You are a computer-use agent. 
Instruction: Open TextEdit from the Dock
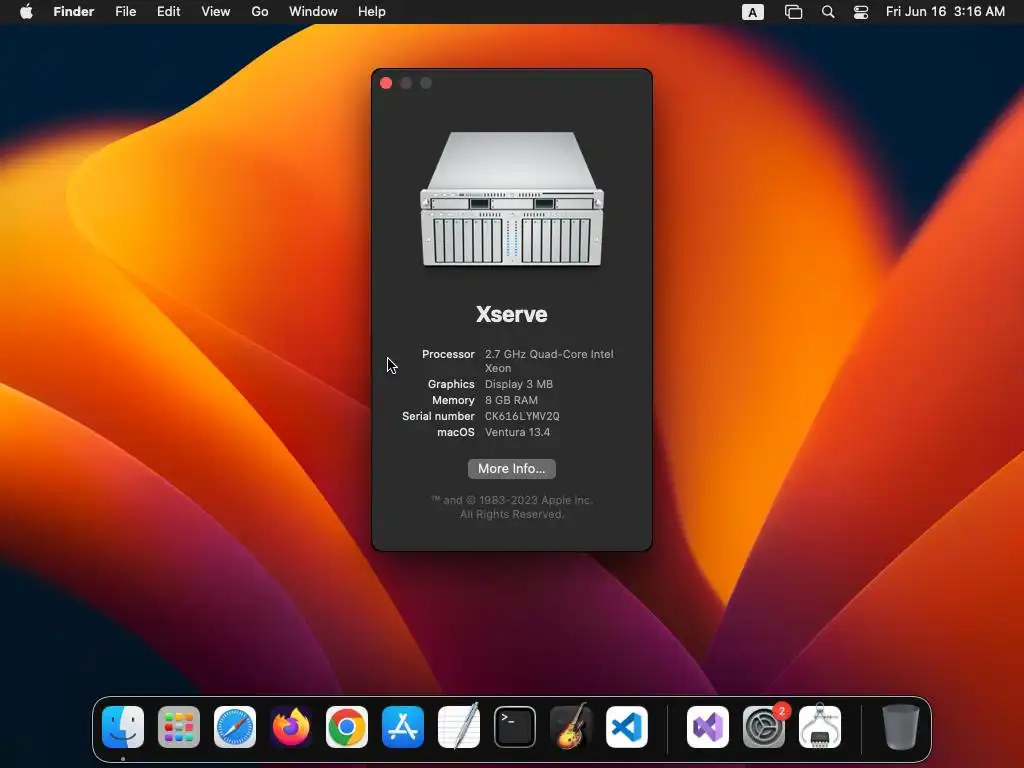click(x=459, y=727)
